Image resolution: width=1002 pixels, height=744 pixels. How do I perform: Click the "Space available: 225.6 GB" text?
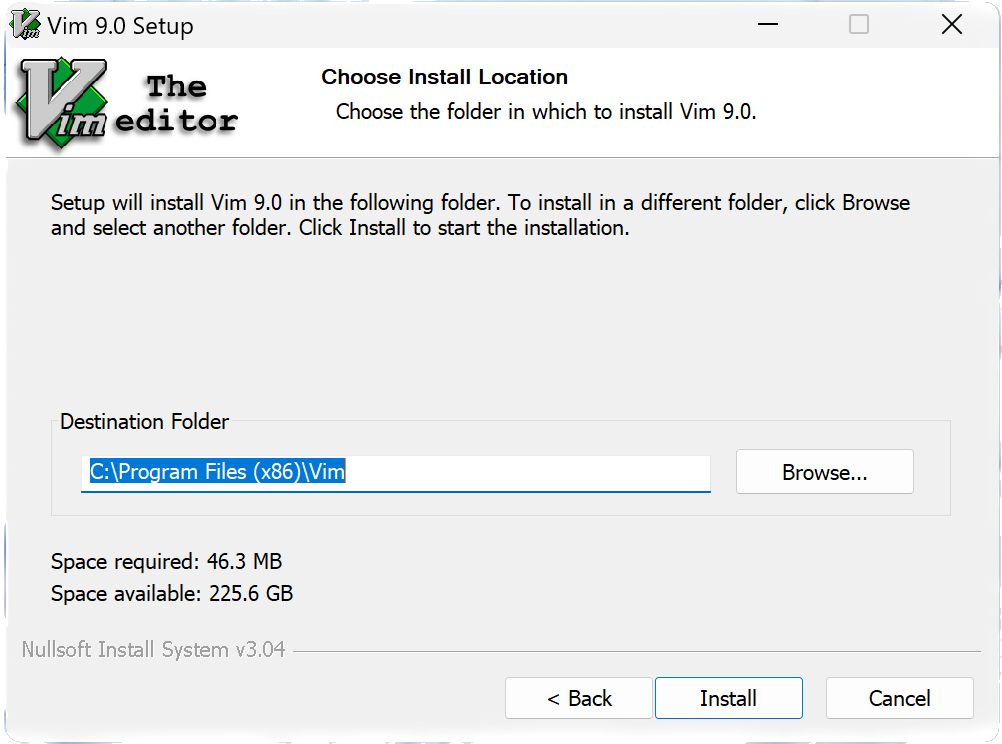point(172,594)
